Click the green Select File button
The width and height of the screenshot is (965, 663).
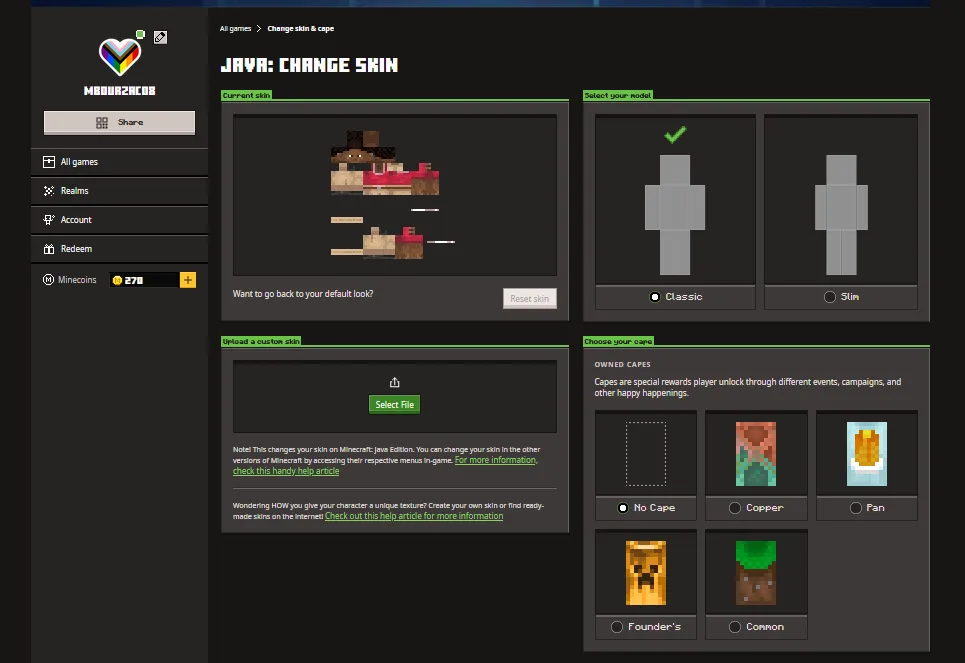[x=394, y=404]
